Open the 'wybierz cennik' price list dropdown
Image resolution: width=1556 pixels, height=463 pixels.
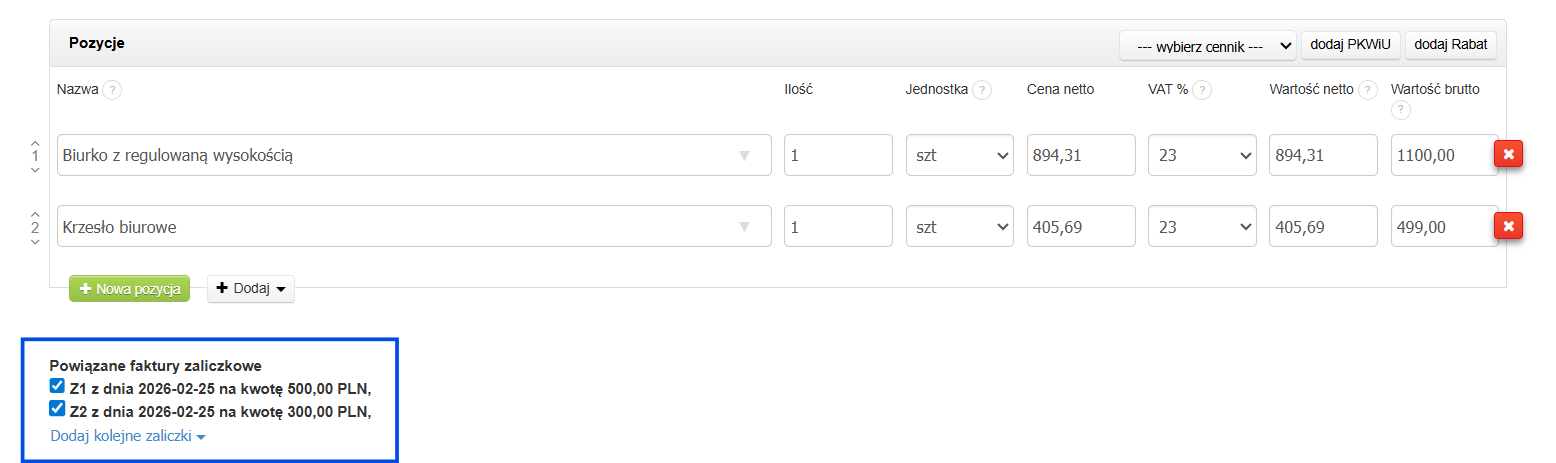click(1207, 46)
